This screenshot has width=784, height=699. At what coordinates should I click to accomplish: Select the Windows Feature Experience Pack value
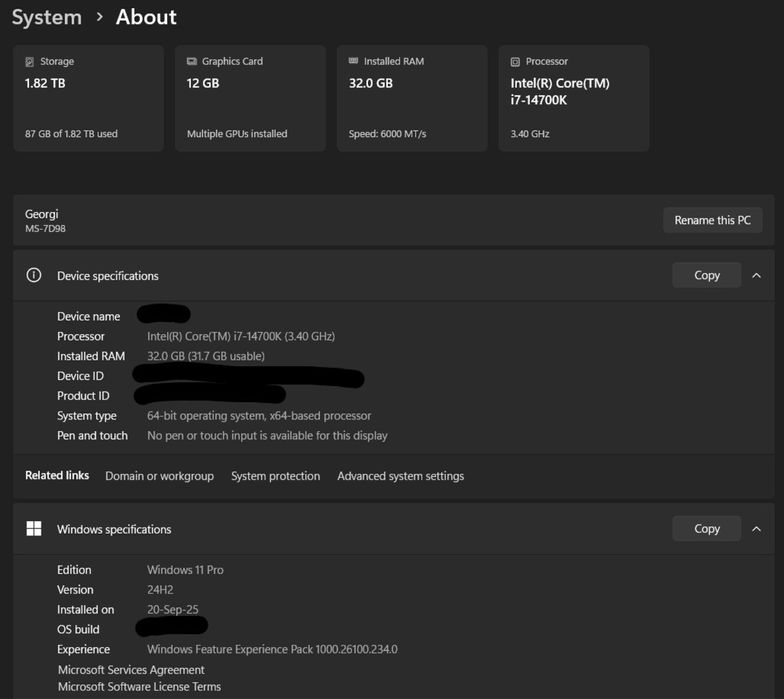[x=272, y=650]
